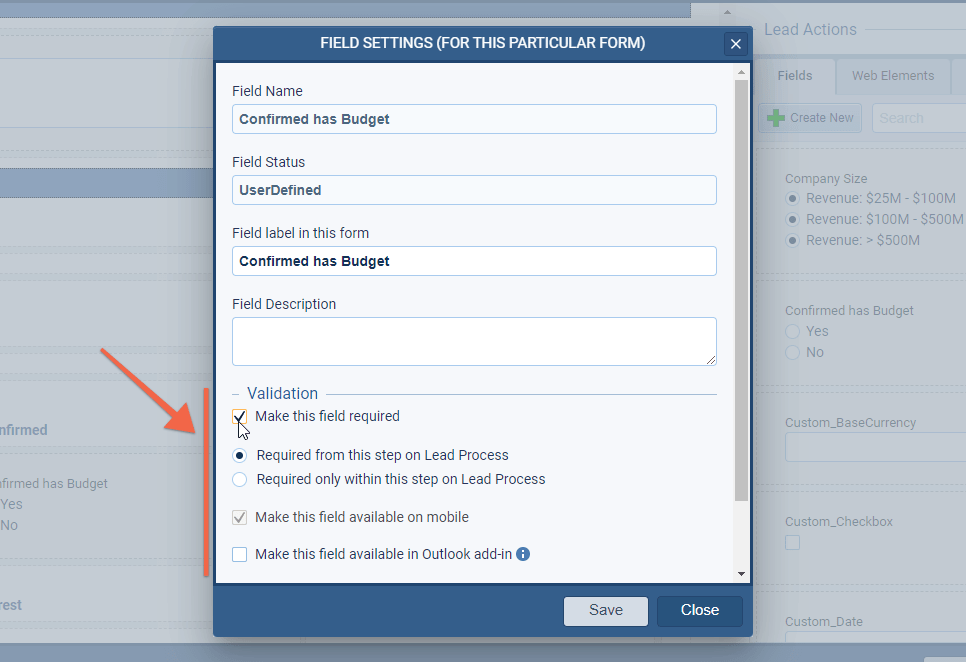Click the Field Status input box
This screenshot has height=662, width=966.
tap(474, 190)
